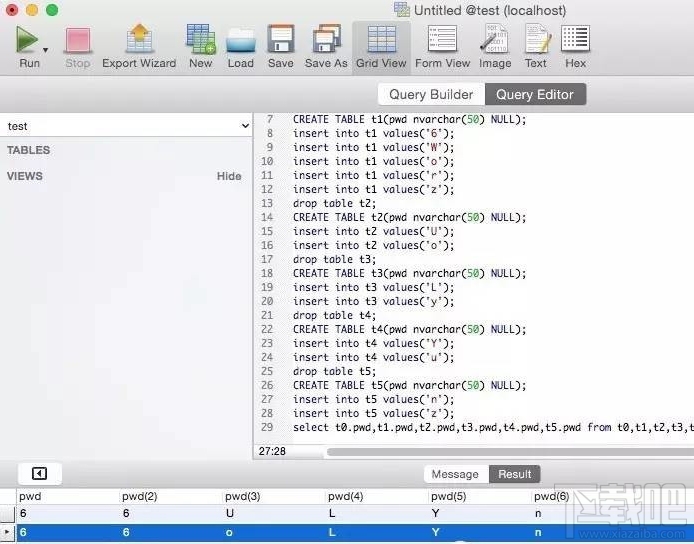Click the horizontal scrollbar under the editor
This screenshot has width=694, height=544.
click(510, 451)
